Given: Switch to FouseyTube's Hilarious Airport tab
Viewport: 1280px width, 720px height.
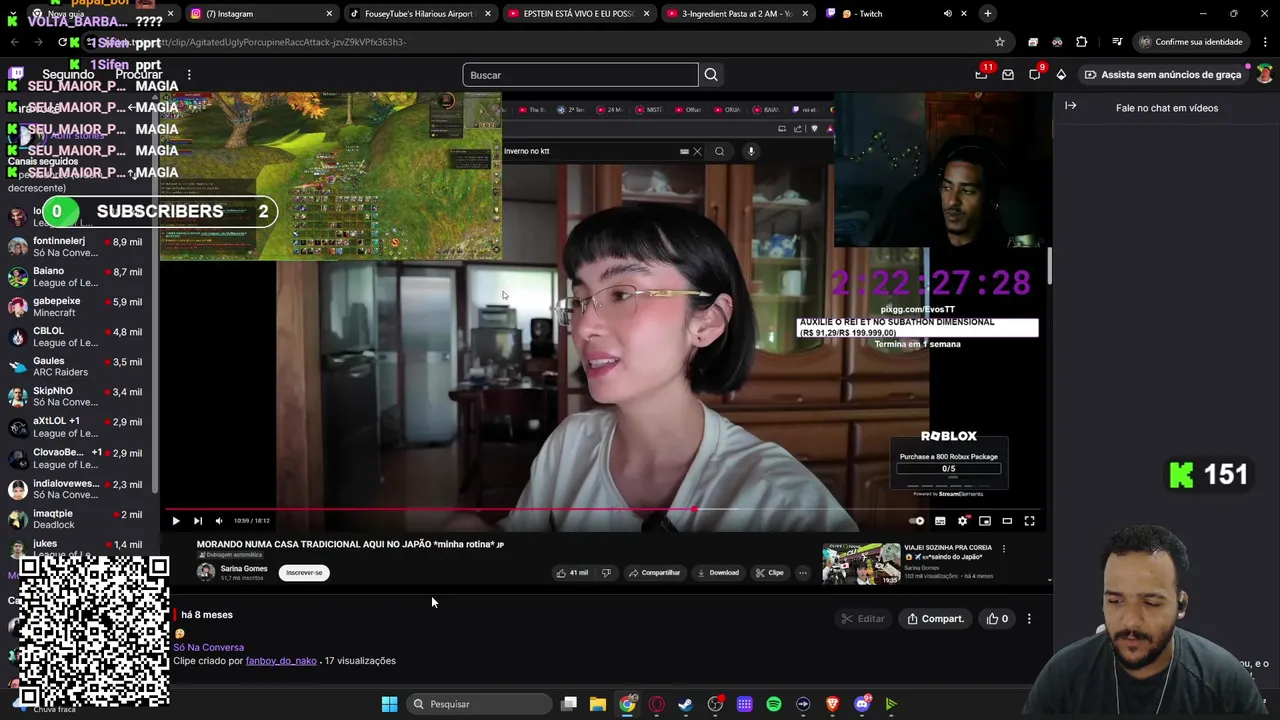Looking at the screenshot, I should click(x=419, y=14).
